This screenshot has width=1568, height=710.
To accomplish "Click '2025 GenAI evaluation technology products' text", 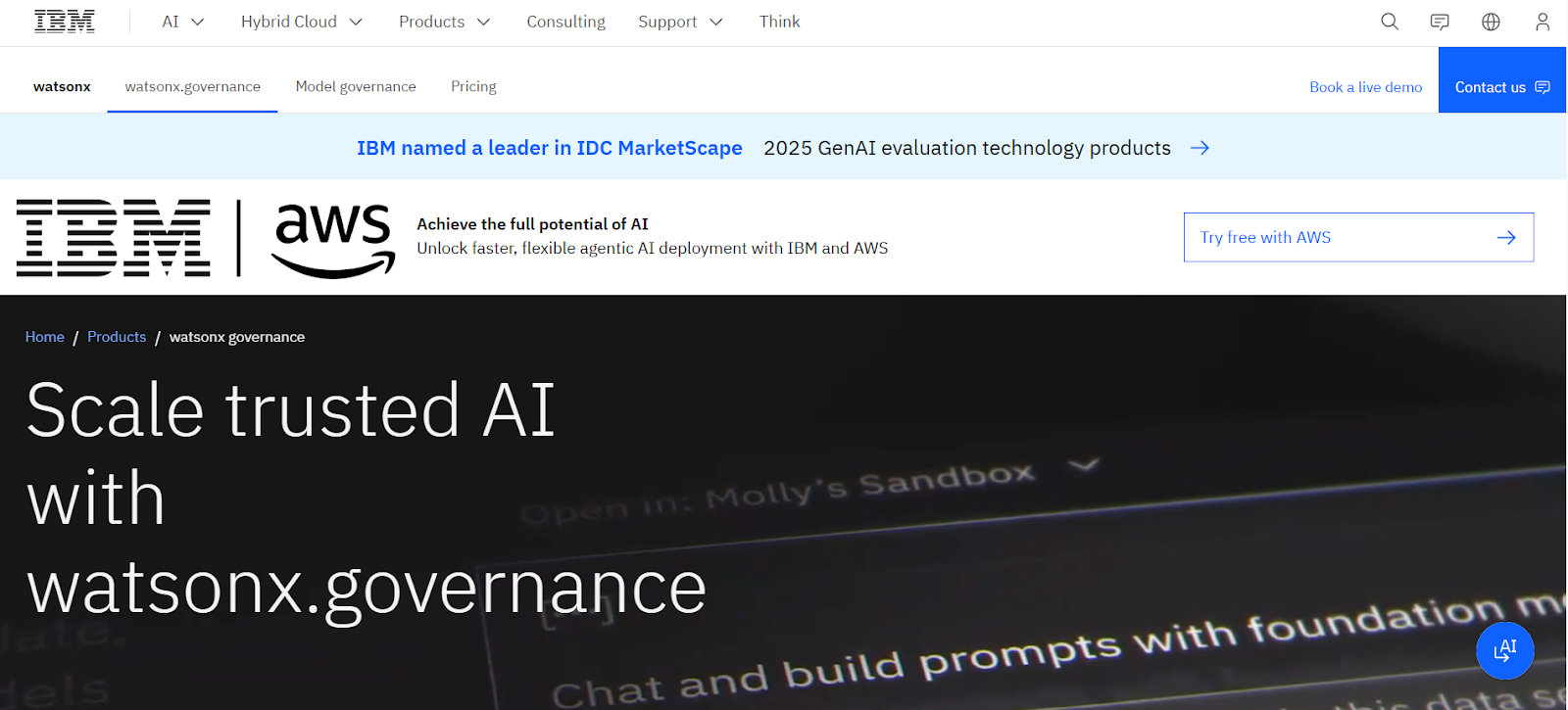I will pos(967,148).
